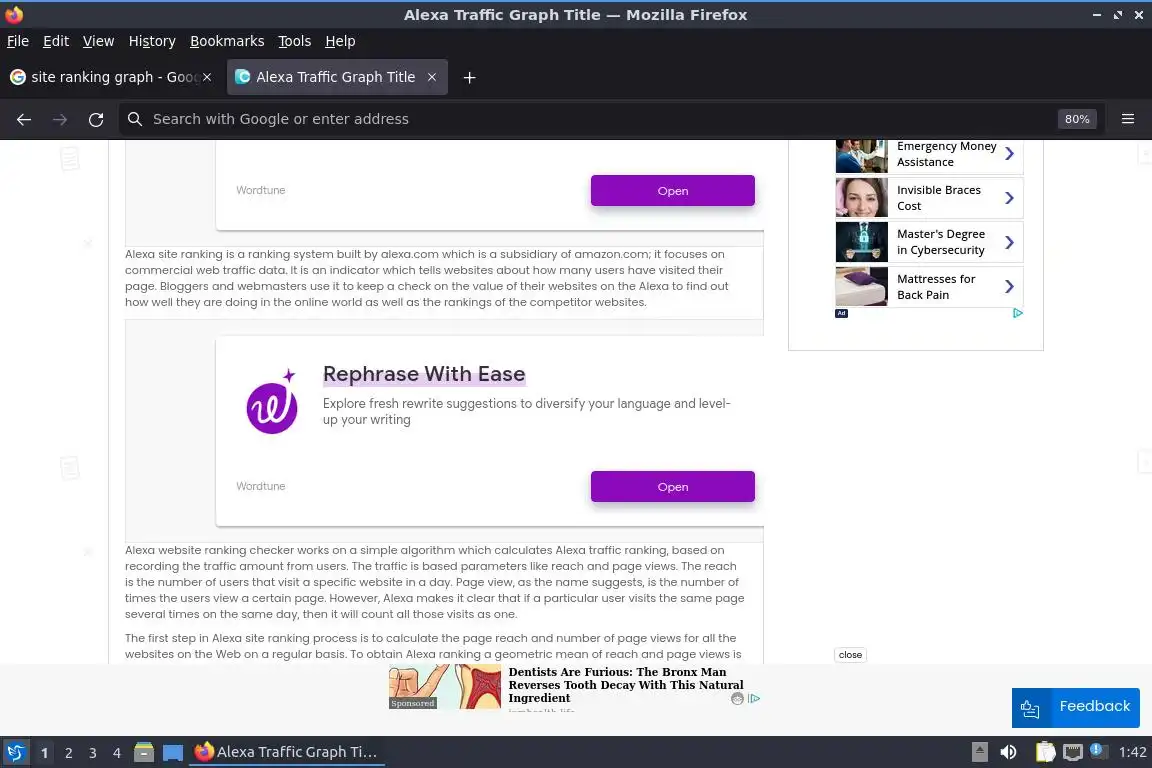
Task: Click the search magnifier icon in address bar
Action: coord(134,119)
